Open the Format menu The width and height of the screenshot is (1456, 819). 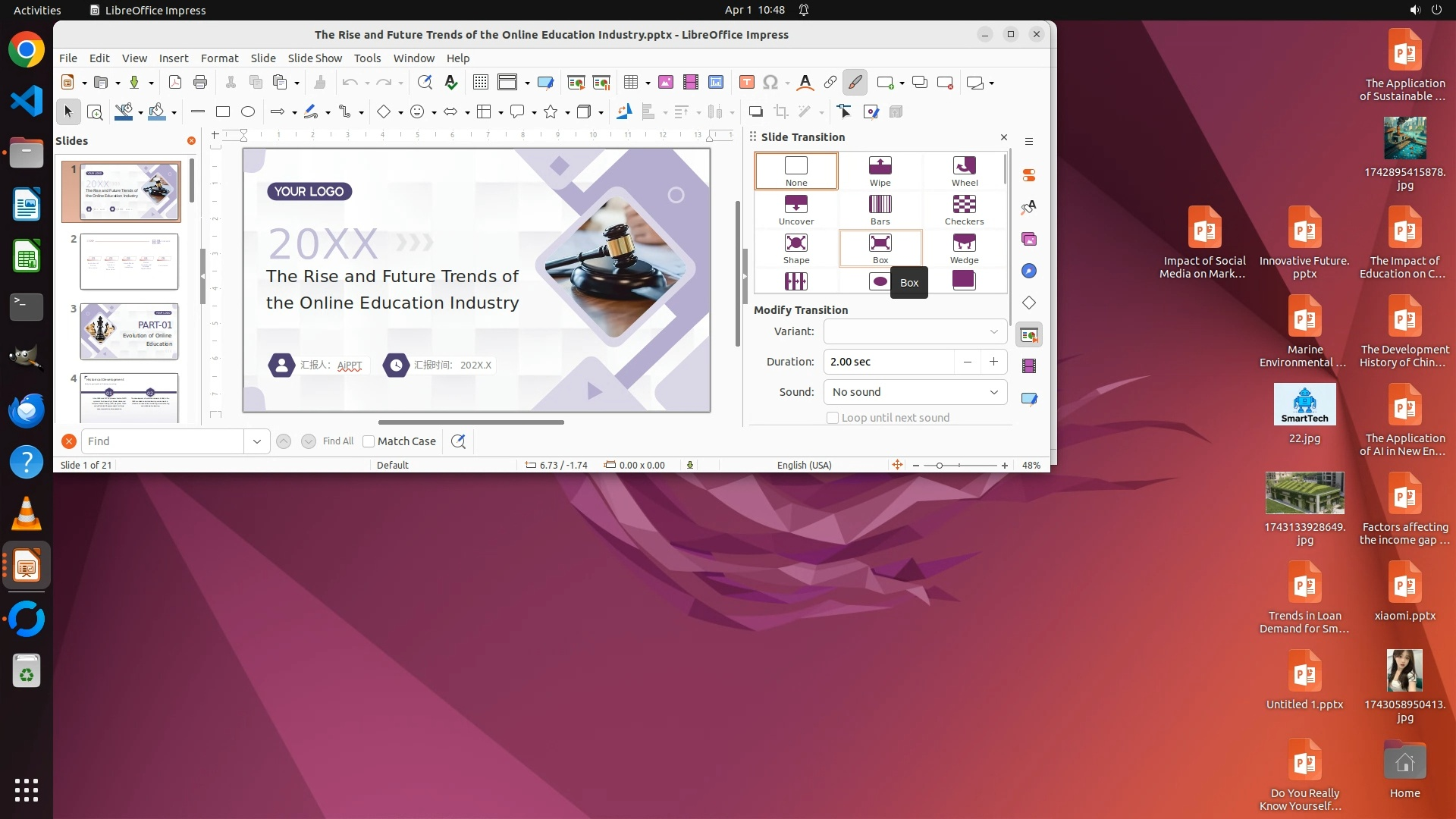coord(219,58)
